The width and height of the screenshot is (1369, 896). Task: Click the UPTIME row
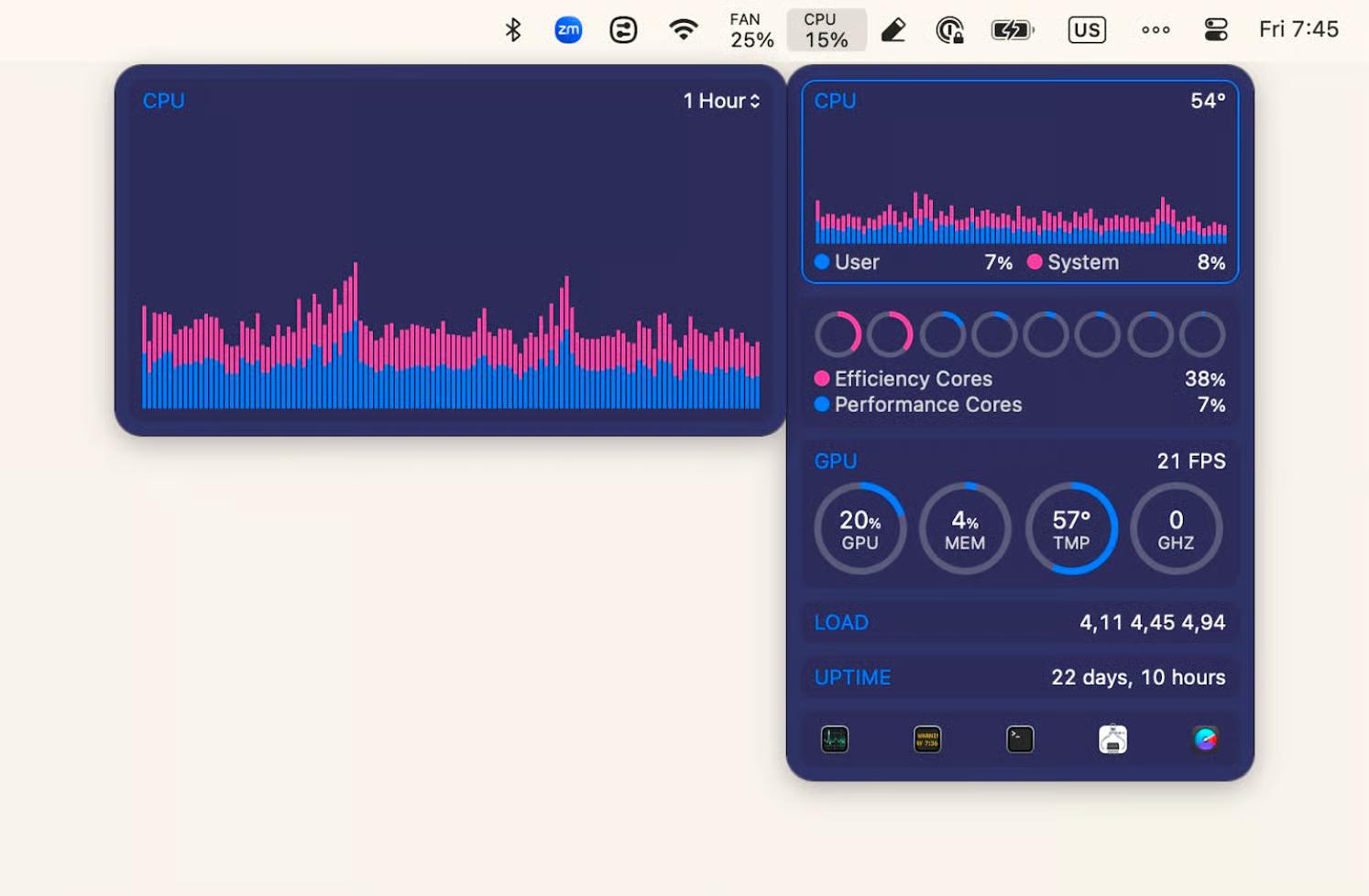[1019, 677]
